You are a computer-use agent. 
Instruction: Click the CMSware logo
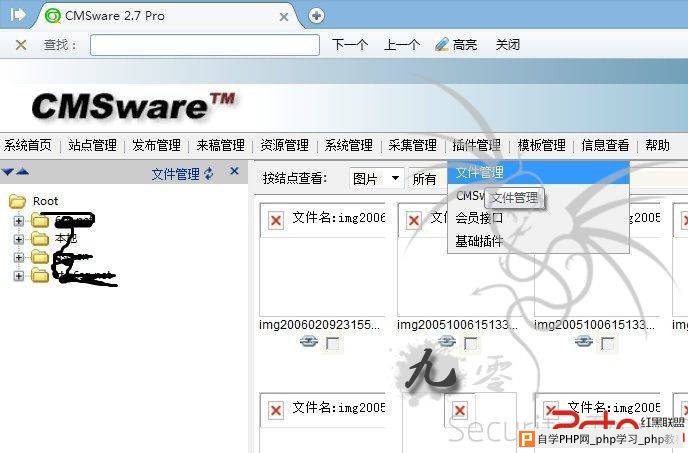pyautogui.click(x=134, y=106)
